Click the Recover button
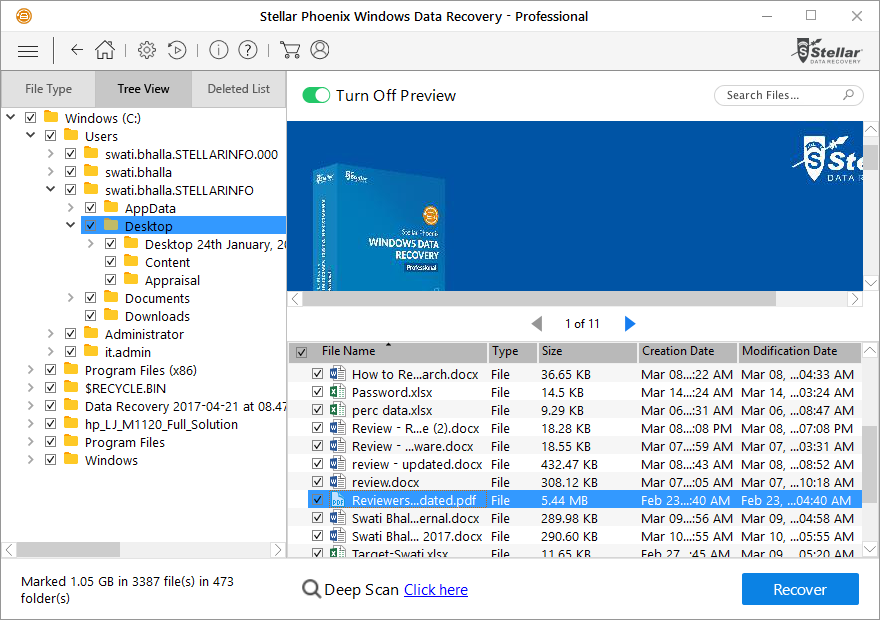The height and width of the screenshot is (620, 880). click(800, 589)
